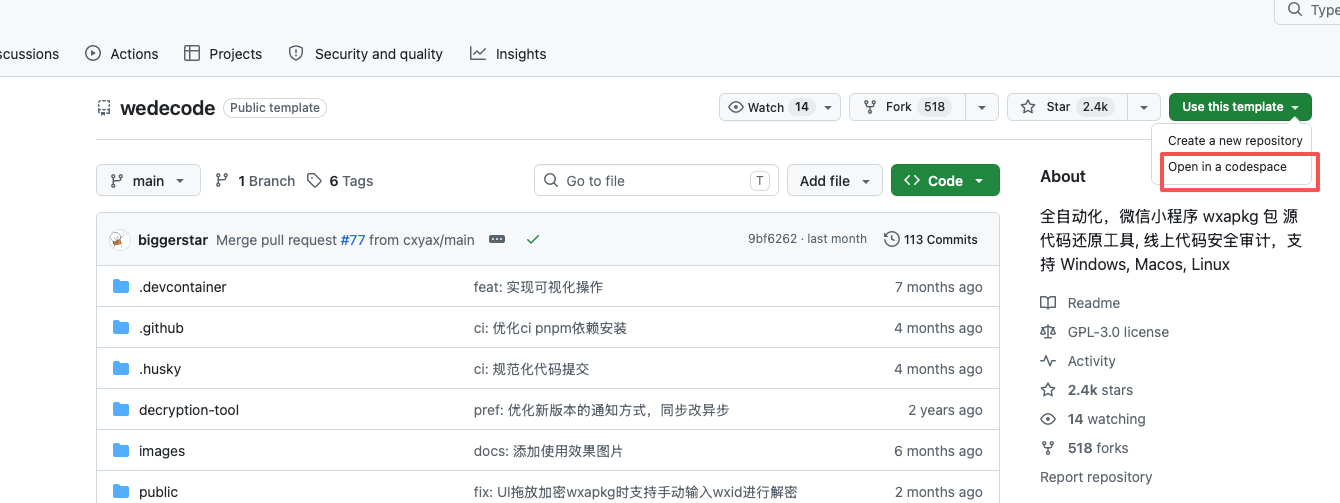This screenshot has height=503, width=1340.
Task: Open pull request #77 link
Action: tap(353, 240)
